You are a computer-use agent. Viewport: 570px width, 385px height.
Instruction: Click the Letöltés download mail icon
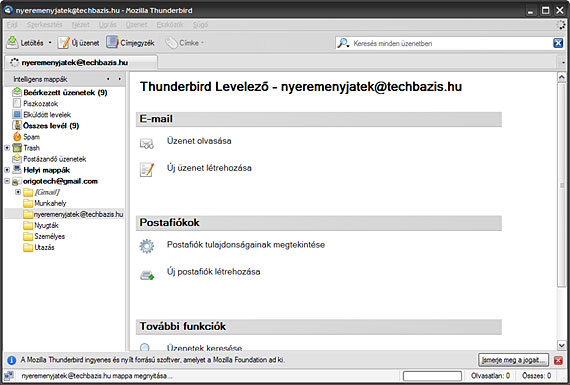pyautogui.click(x=12, y=43)
